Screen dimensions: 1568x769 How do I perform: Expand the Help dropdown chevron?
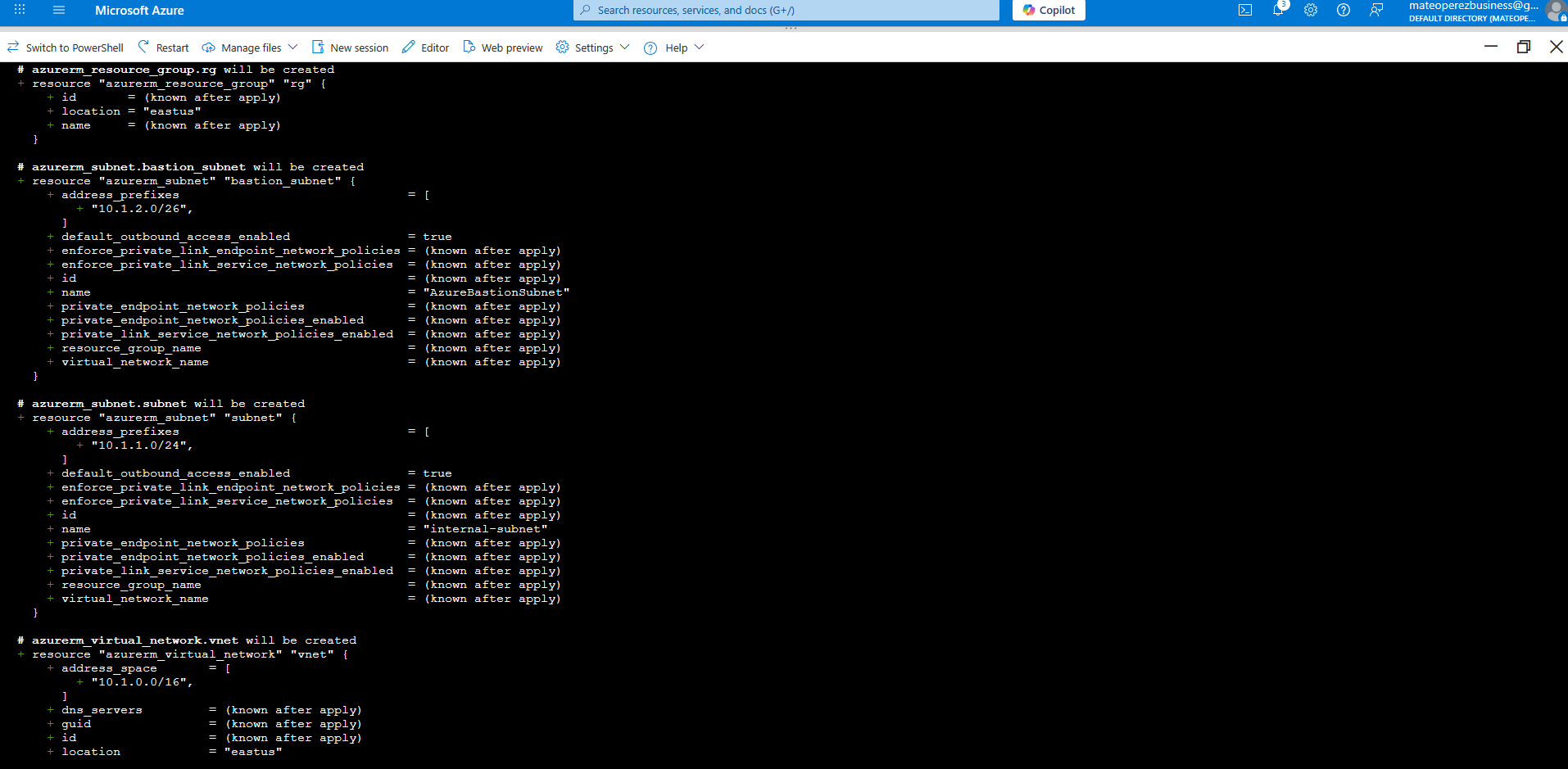coord(700,47)
